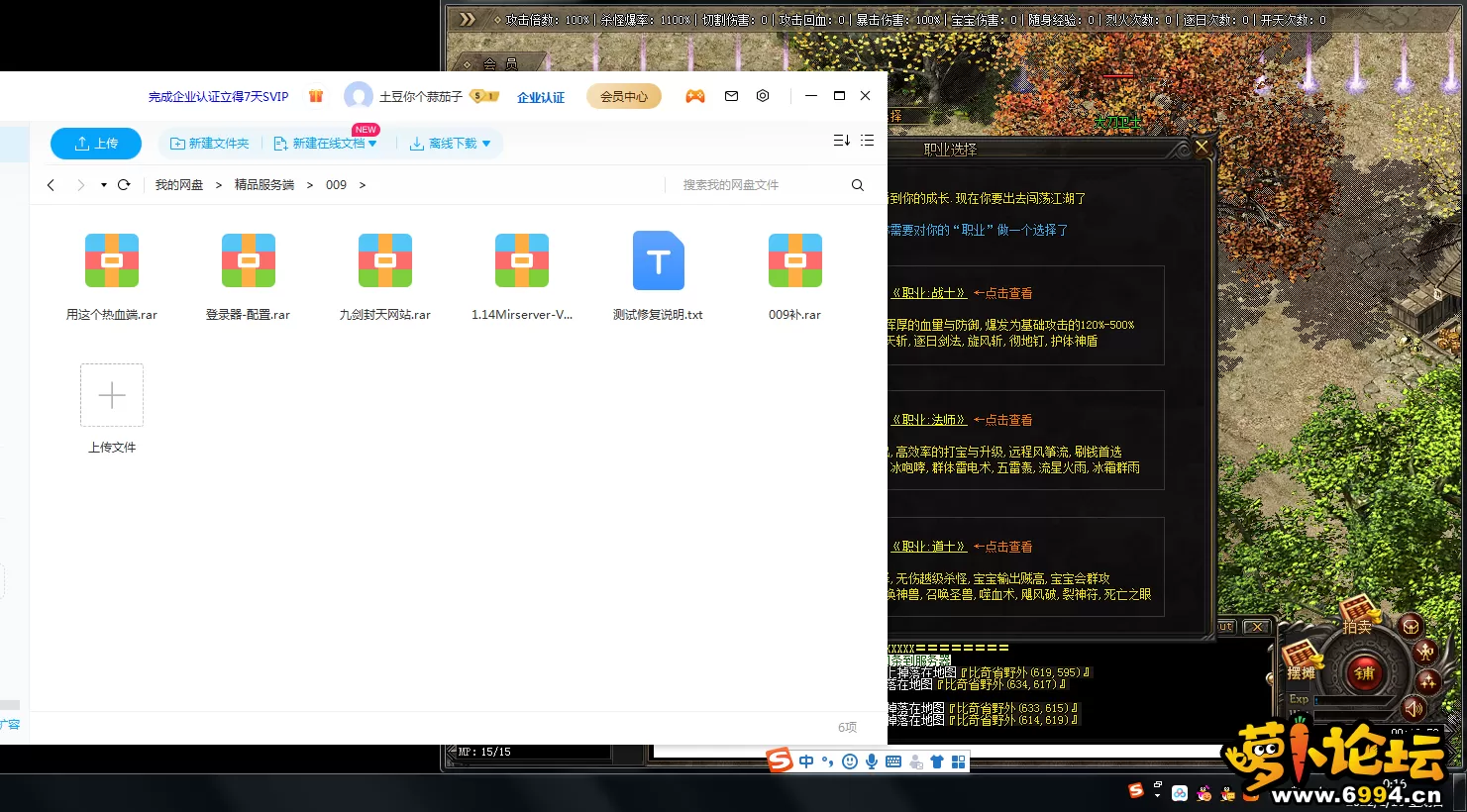The height and width of the screenshot is (812, 1467).
Task: Select file 九剑封天网站.rar
Action: 385,275
